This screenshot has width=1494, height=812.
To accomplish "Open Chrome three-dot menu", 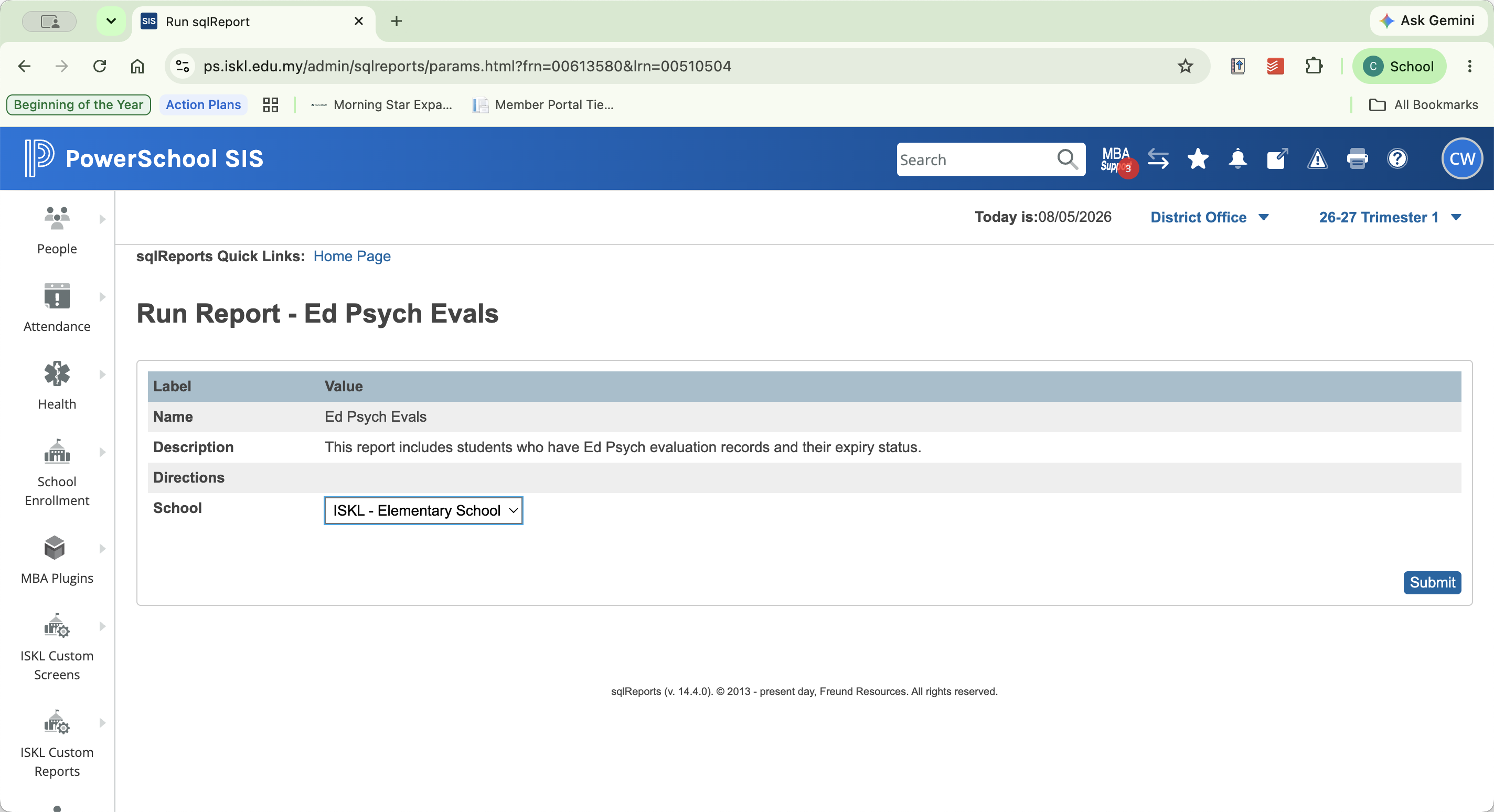I will [1470, 66].
